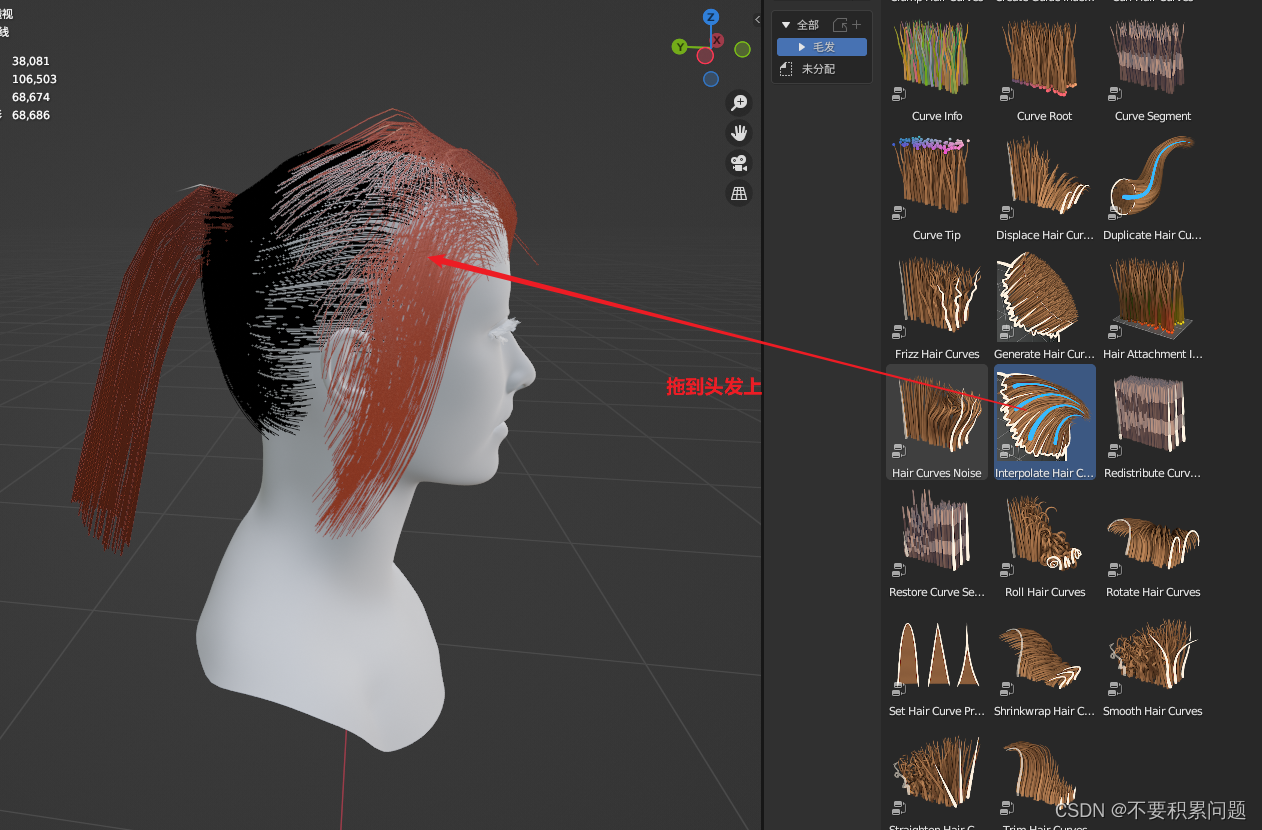Click the 106,503 statistics value
Image resolution: width=1262 pixels, height=830 pixels.
coord(34,79)
